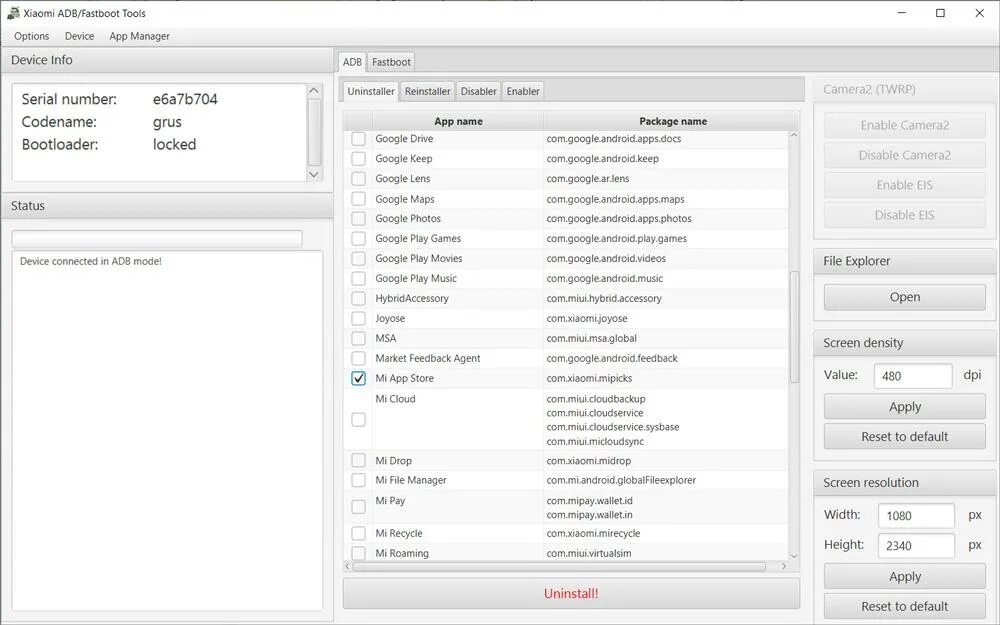
Task: Click the Width input field
Action: [916, 515]
